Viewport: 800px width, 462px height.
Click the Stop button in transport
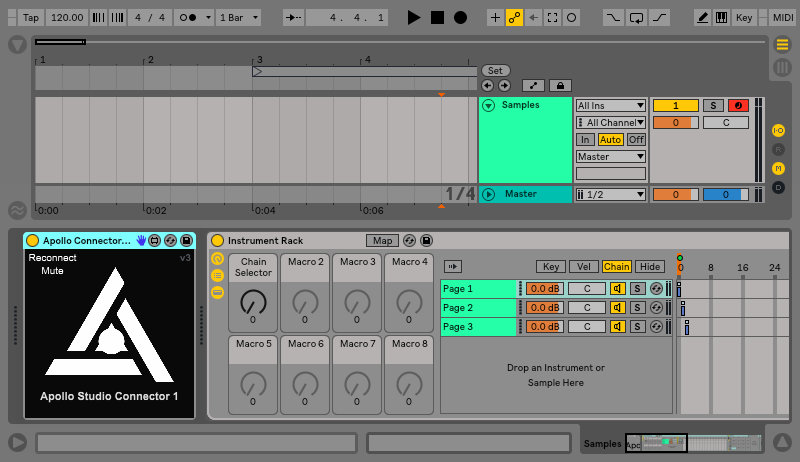tap(437, 18)
